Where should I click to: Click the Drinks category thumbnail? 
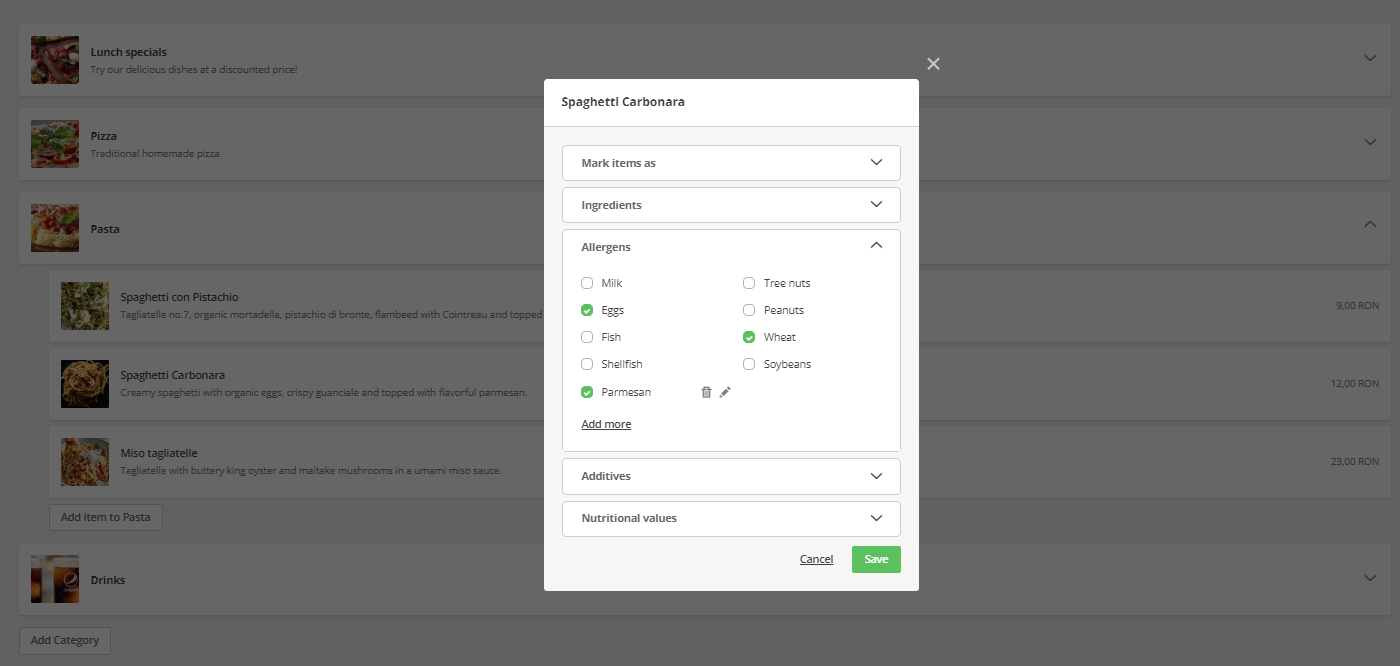(x=54, y=578)
